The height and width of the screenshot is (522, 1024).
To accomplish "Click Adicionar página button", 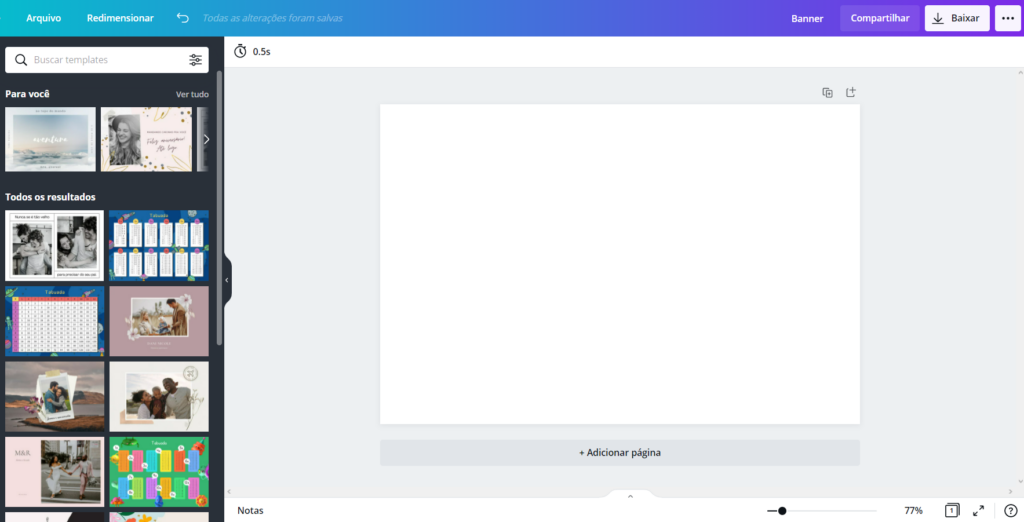I will [x=619, y=452].
